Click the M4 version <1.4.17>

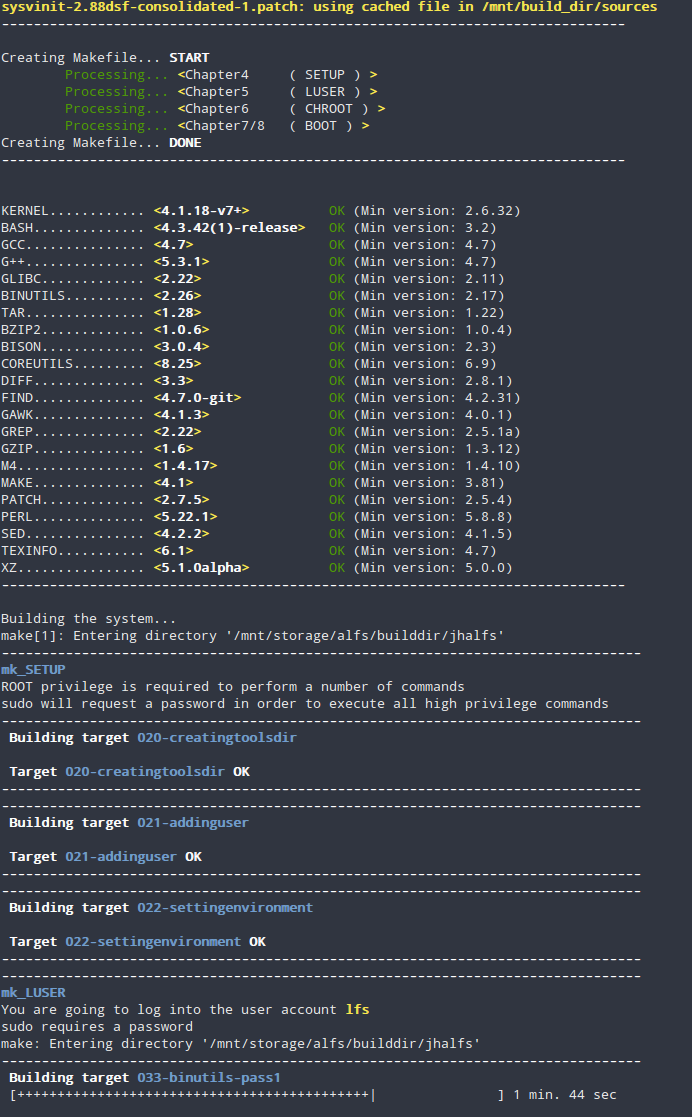pyautogui.click(x=185, y=466)
